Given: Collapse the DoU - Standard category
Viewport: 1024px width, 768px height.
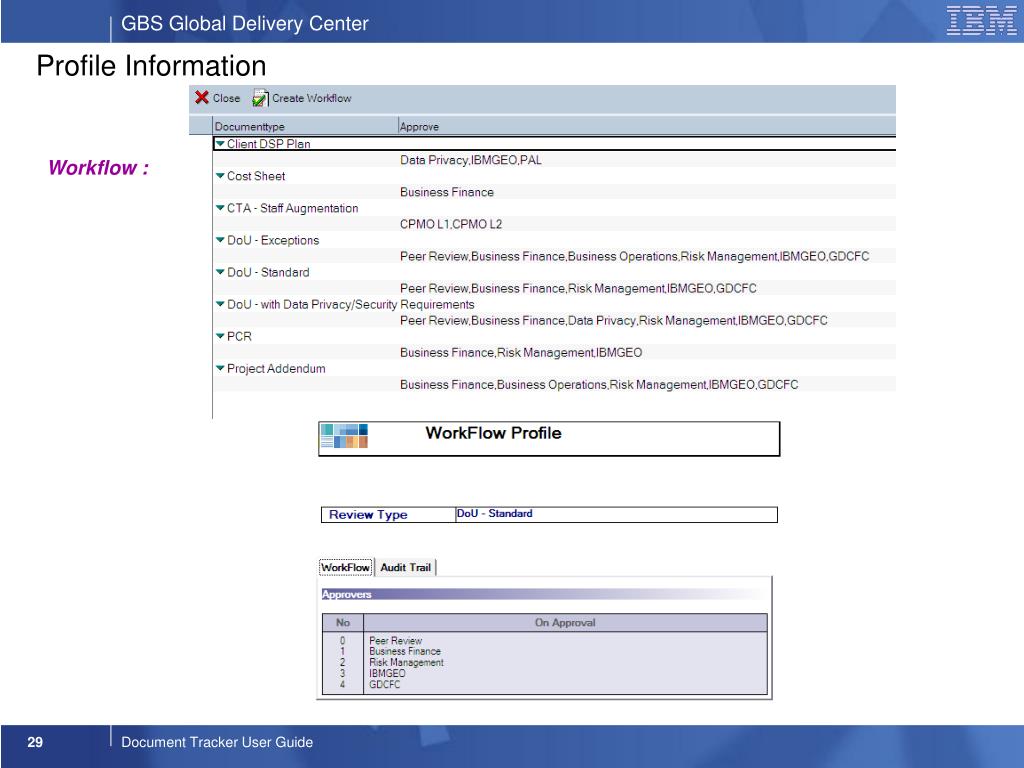Looking at the screenshot, I should [220, 272].
